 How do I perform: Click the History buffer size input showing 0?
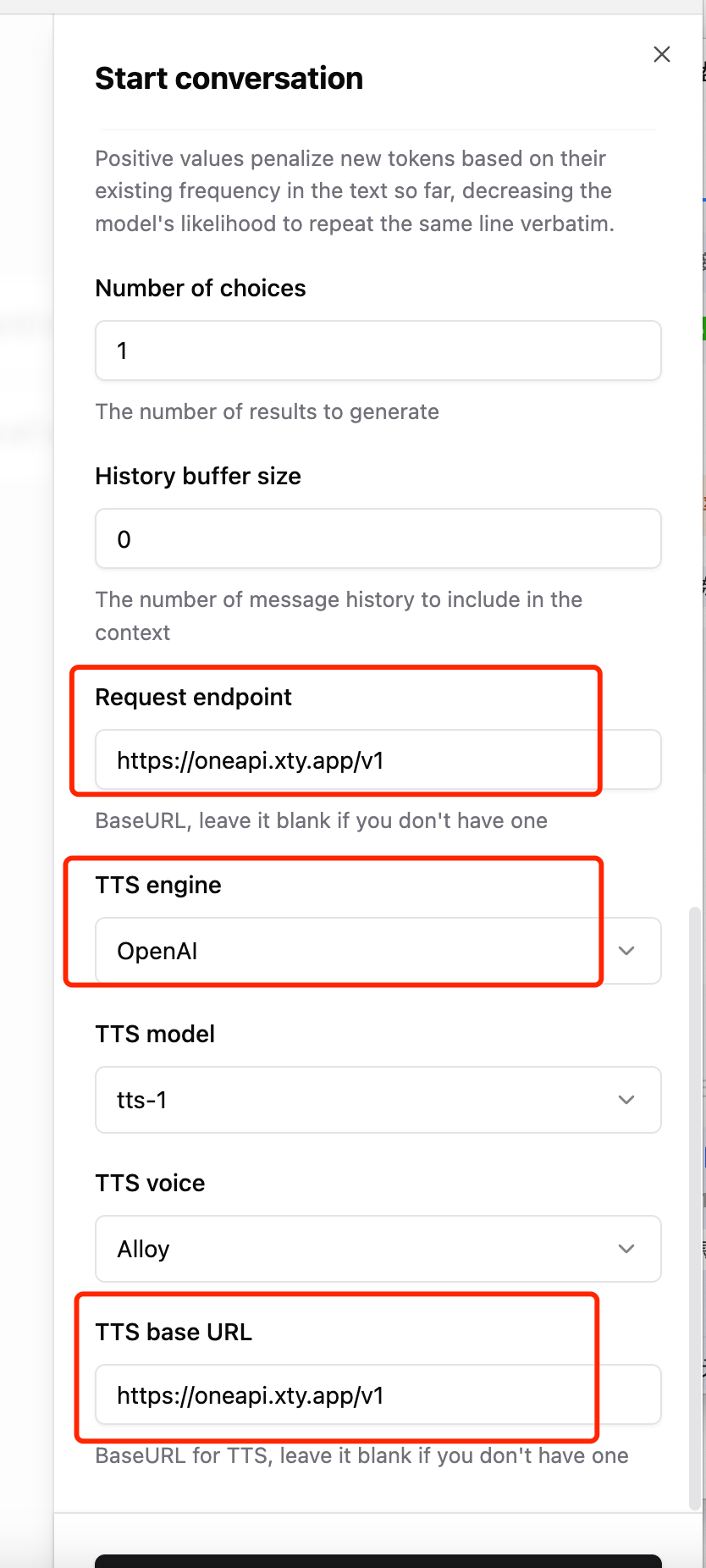(x=378, y=538)
